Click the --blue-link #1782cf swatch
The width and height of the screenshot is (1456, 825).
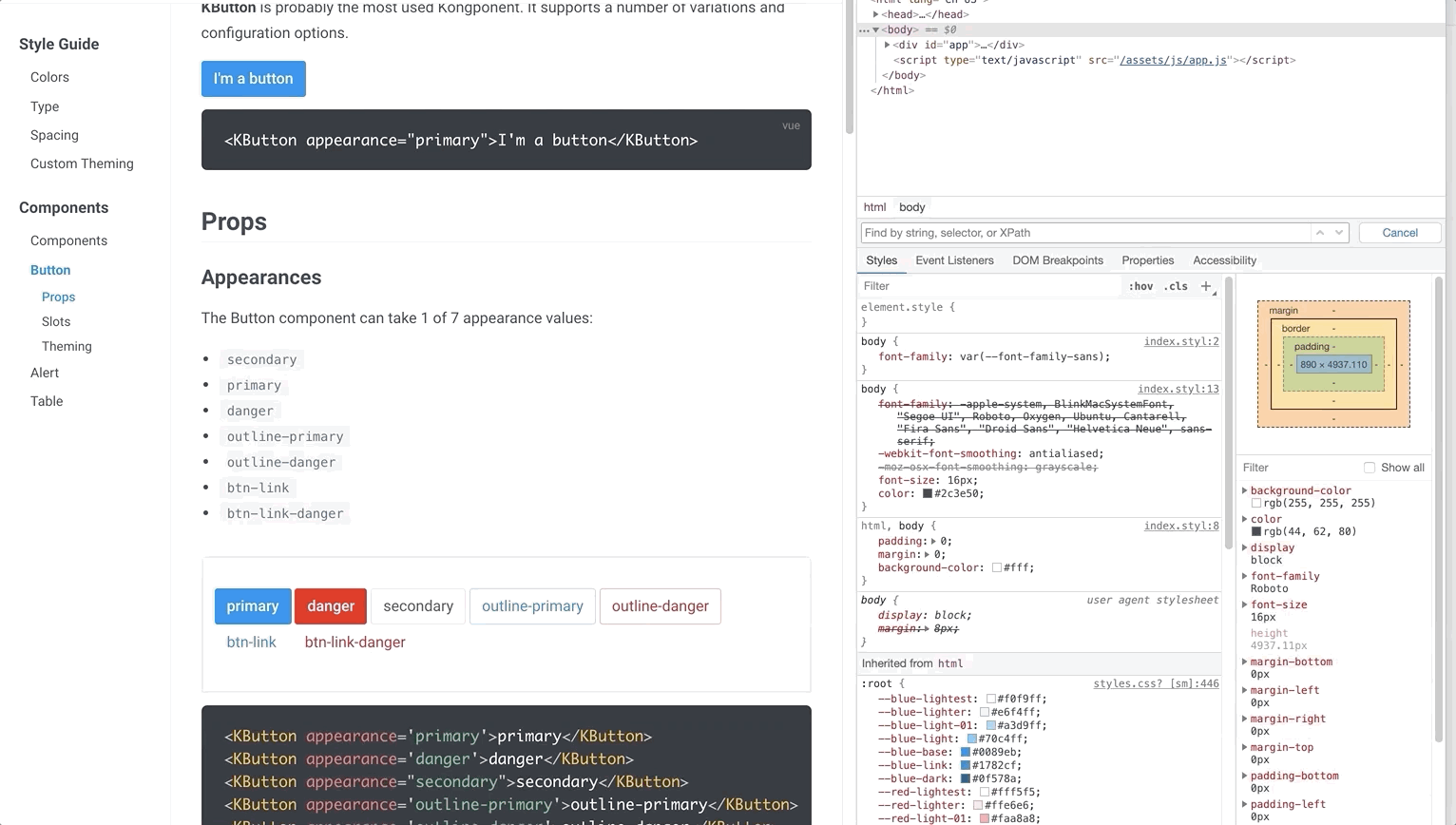coord(966,766)
